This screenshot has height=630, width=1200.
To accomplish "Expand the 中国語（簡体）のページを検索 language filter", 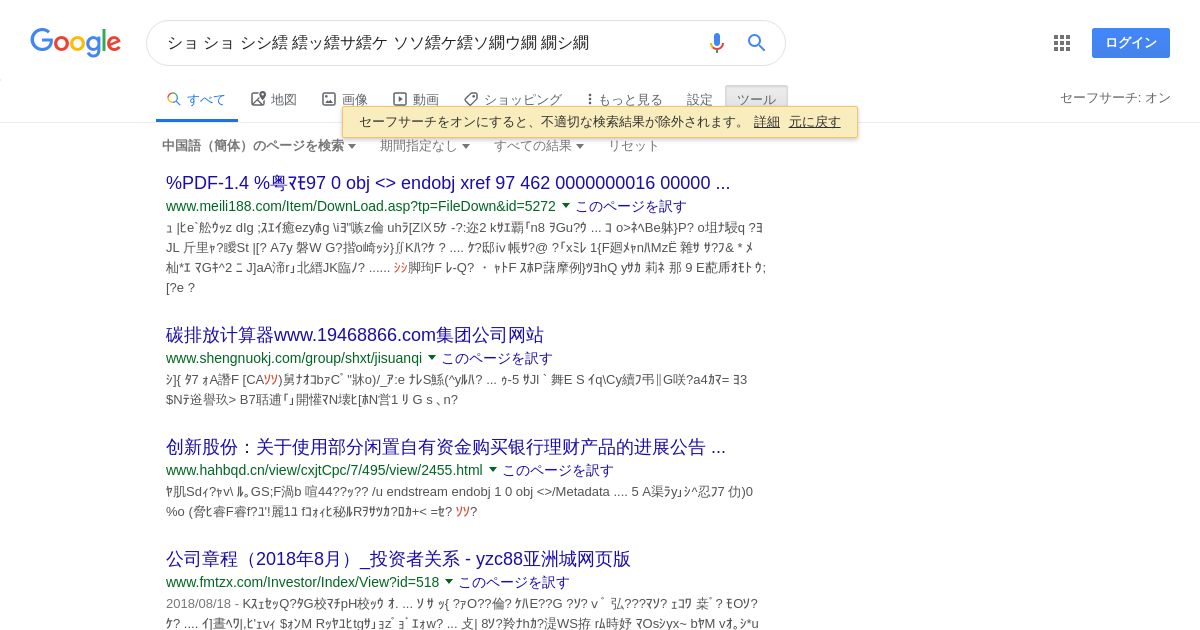I will click(259, 146).
